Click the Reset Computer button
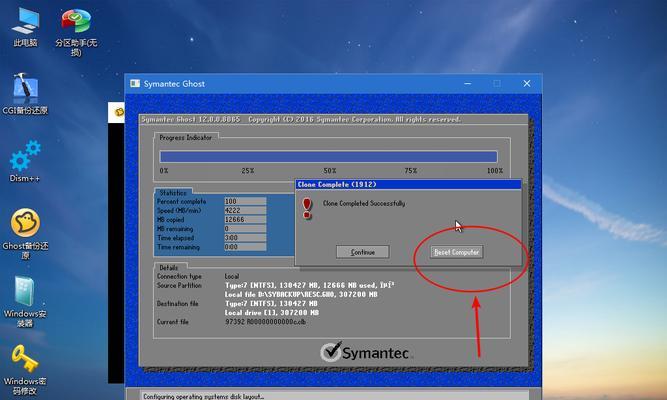The width and height of the screenshot is (667, 400). coord(456,252)
